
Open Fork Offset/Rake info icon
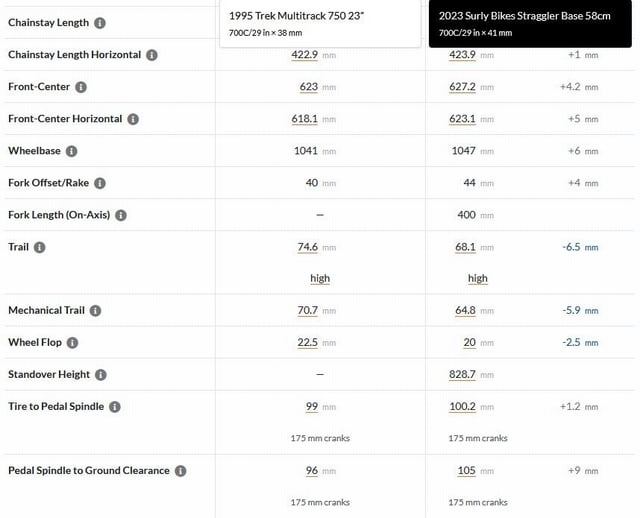(x=100, y=183)
